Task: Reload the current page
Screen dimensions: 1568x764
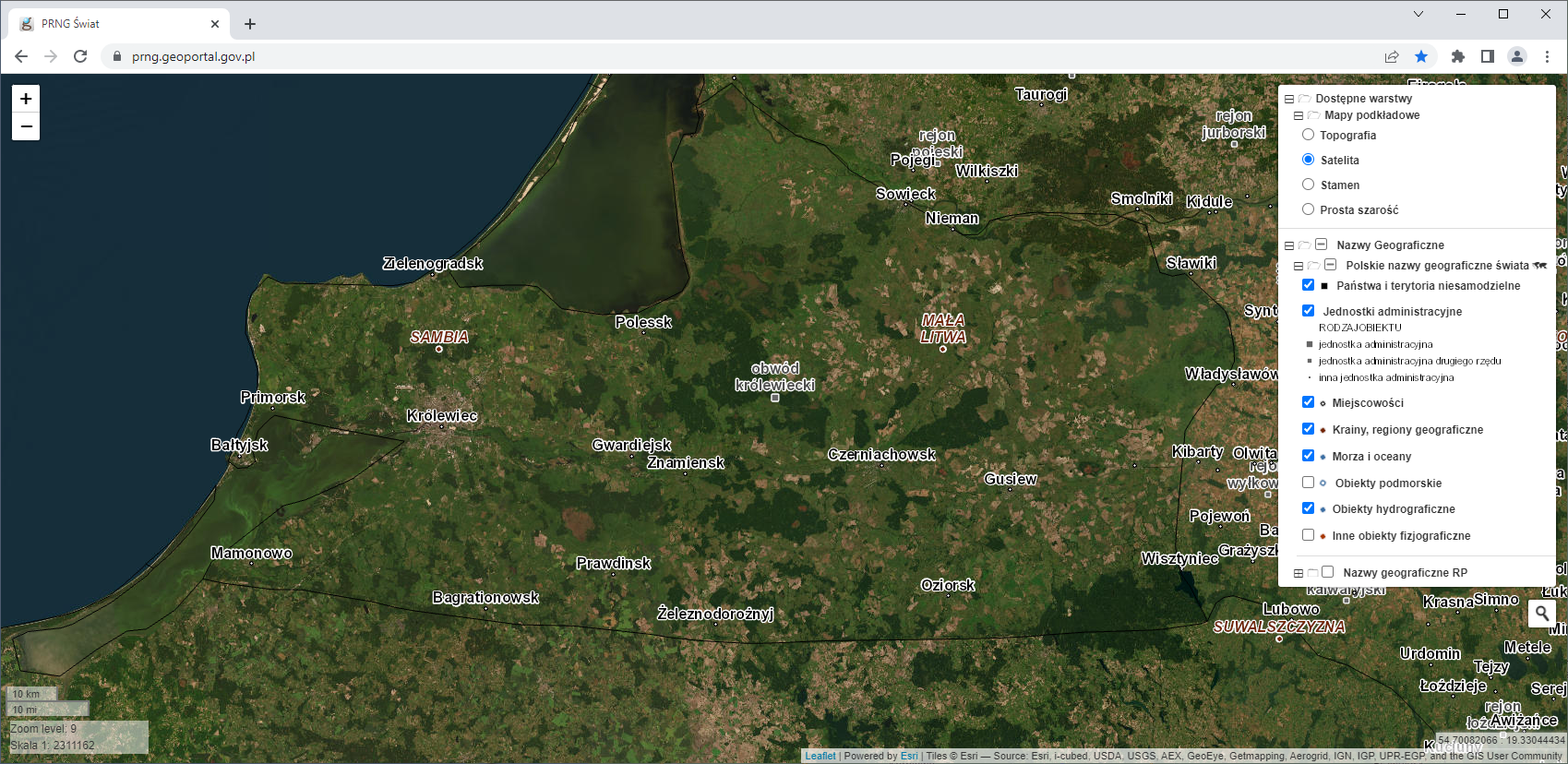Action: click(80, 56)
